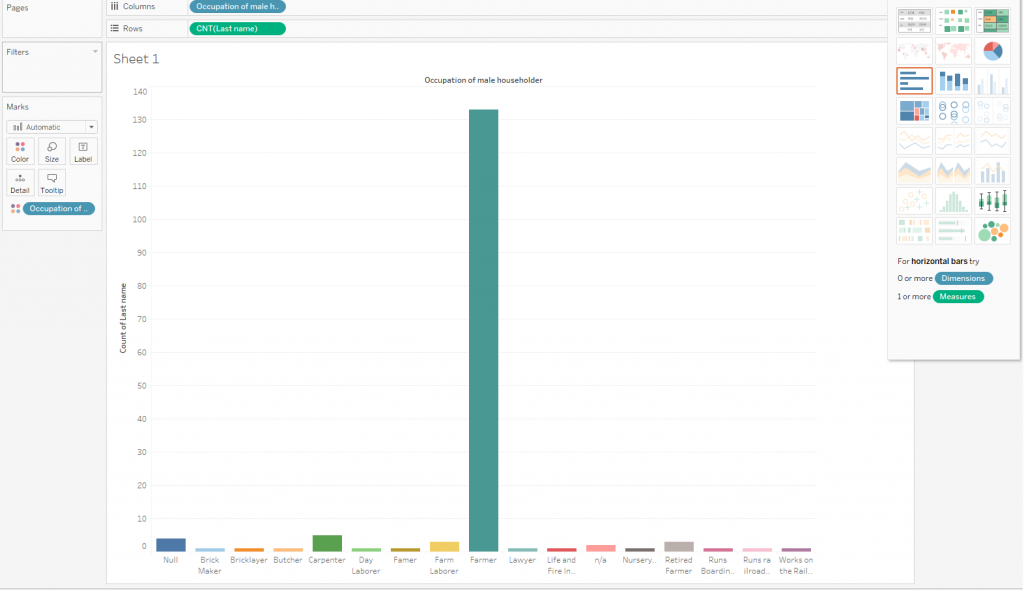The height and width of the screenshot is (590, 1024).
Task: Select the pie chart in Show Me
Action: (992, 50)
